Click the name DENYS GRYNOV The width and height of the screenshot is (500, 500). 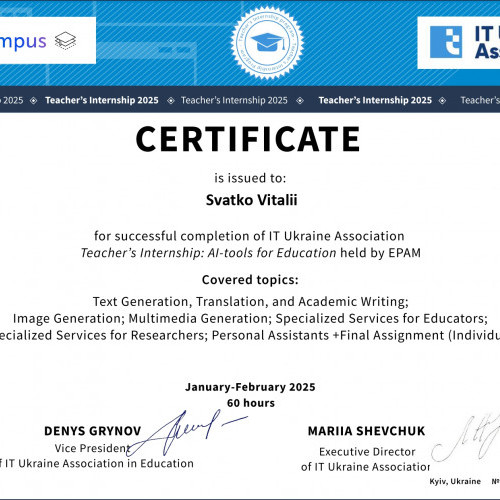tap(93, 431)
